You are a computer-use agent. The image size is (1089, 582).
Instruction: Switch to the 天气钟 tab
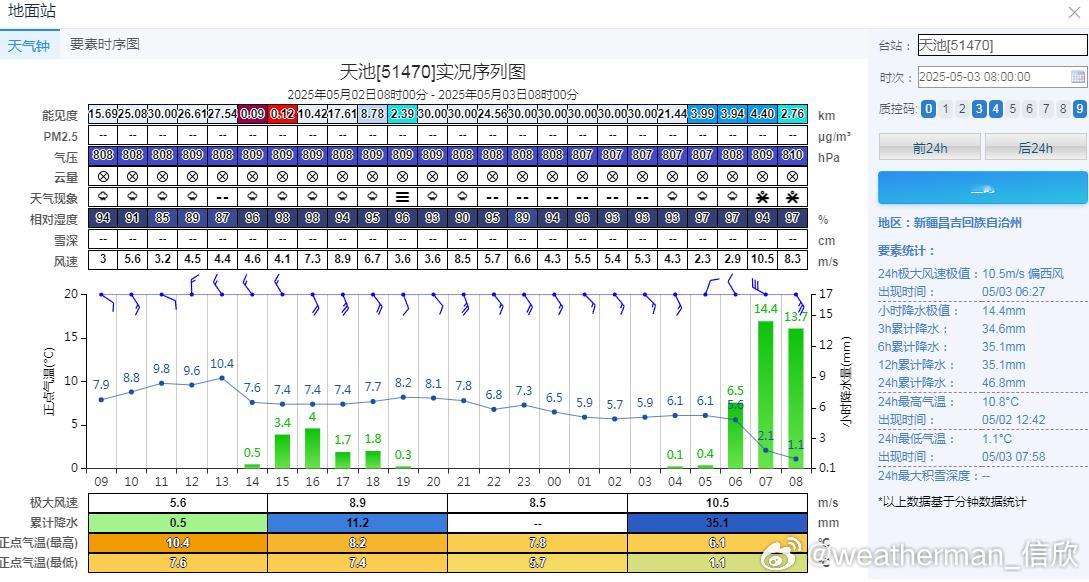[x=28, y=46]
